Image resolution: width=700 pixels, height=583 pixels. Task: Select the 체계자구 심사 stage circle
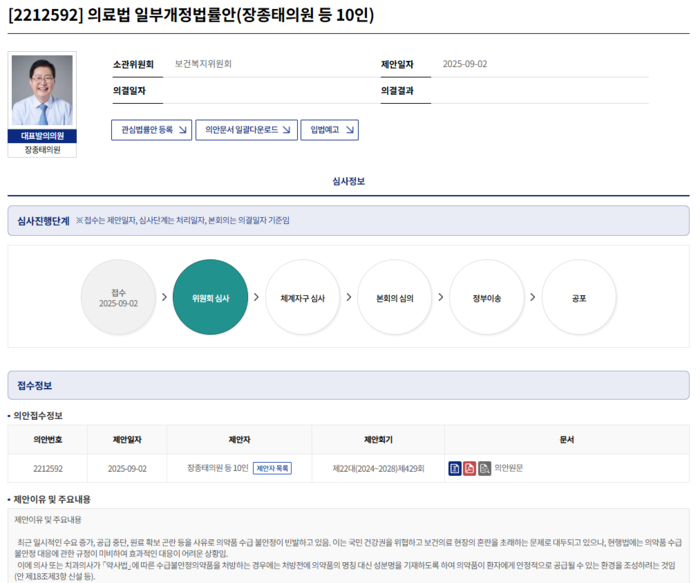tap(302, 298)
